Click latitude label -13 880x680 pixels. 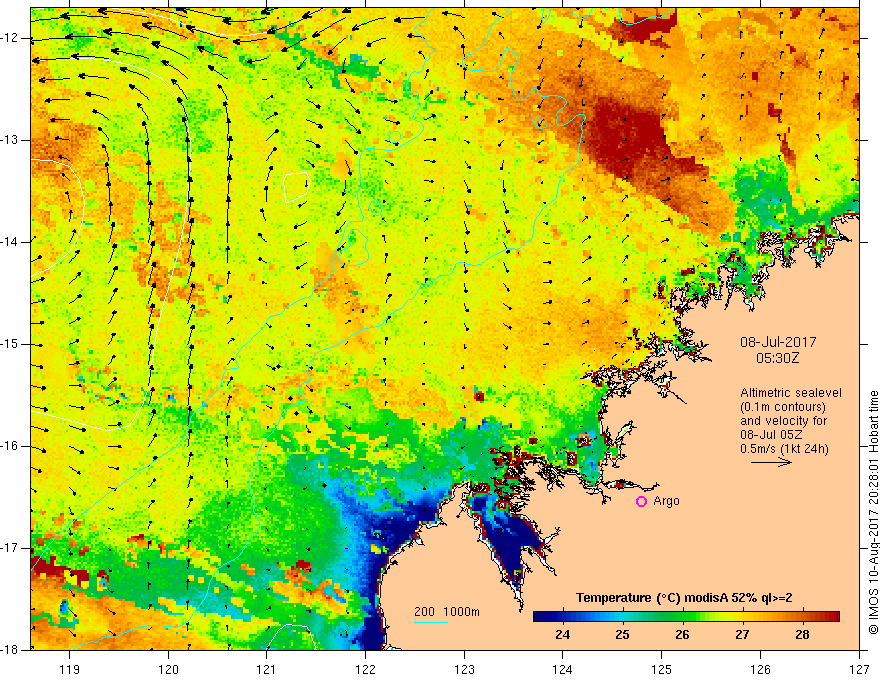(x=11, y=140)
